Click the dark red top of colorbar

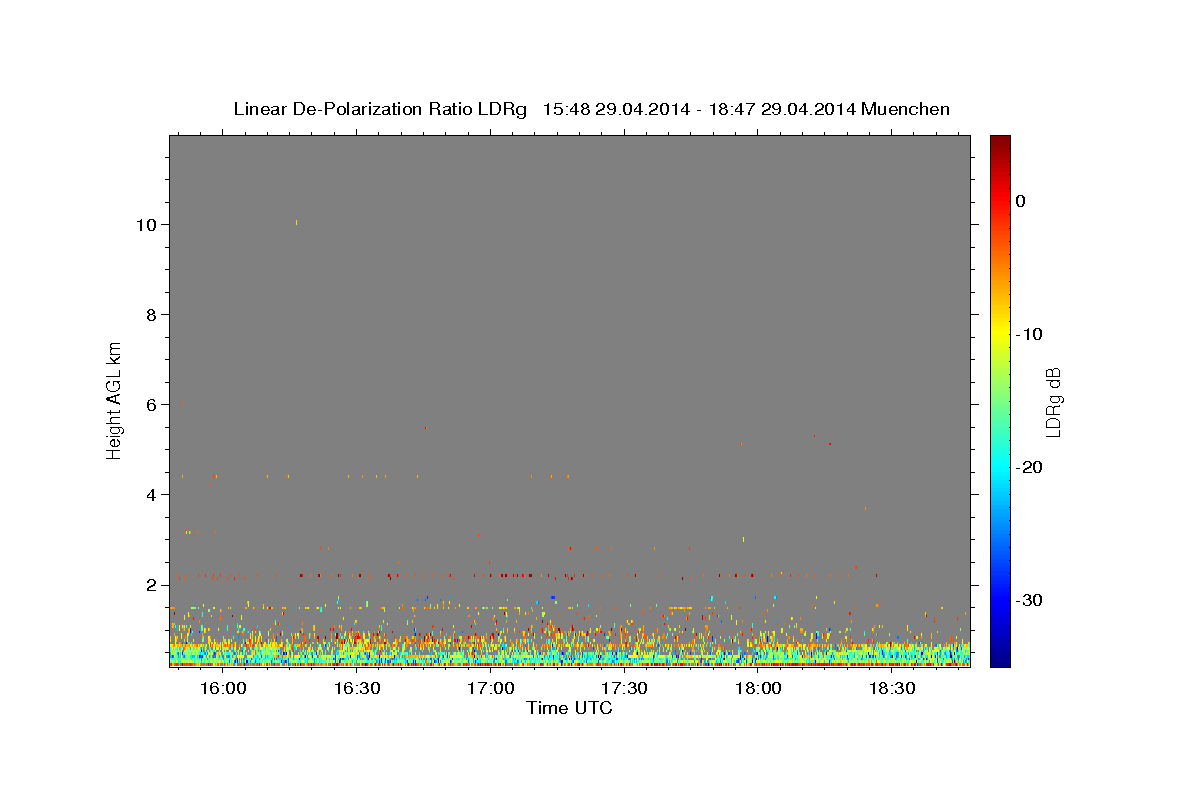coord(1000,143)
